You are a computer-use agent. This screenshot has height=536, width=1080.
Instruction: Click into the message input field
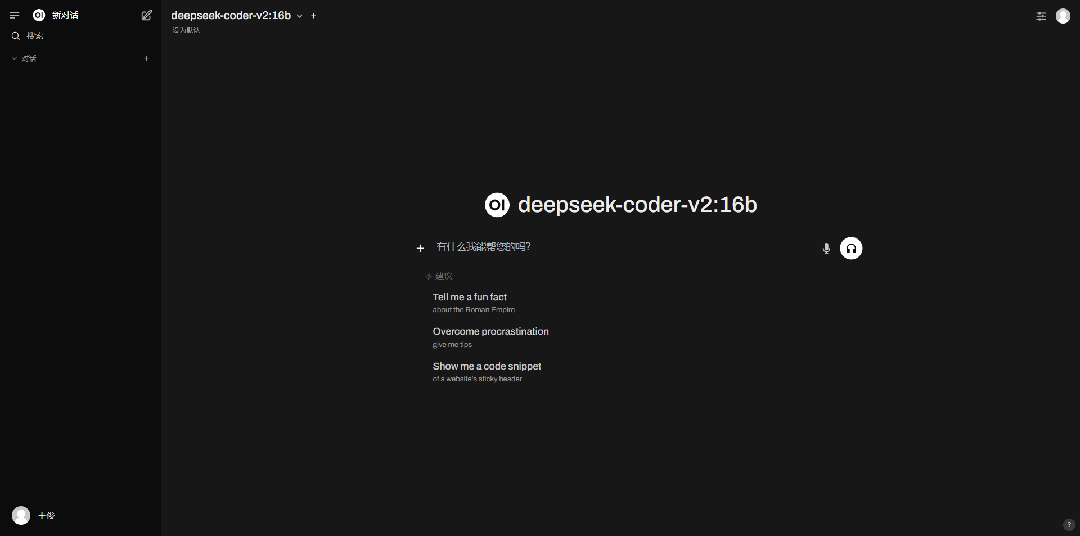[x=620, y=247]
